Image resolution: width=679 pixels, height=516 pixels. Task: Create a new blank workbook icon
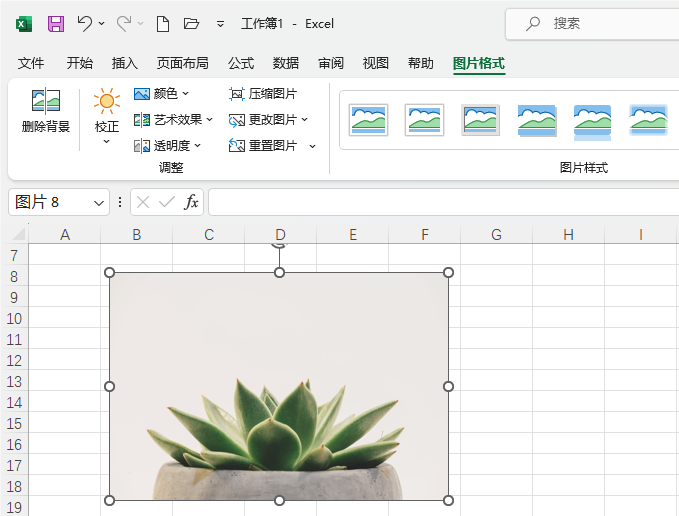pos(163,24)
